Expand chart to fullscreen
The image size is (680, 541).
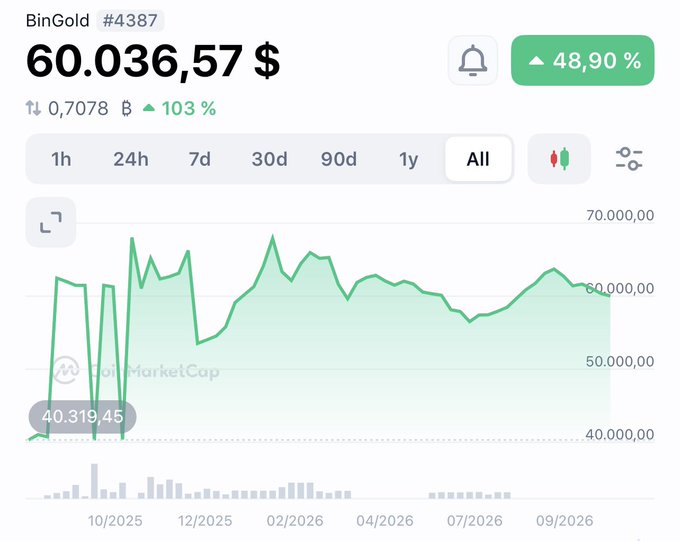(x=51, y=222)
